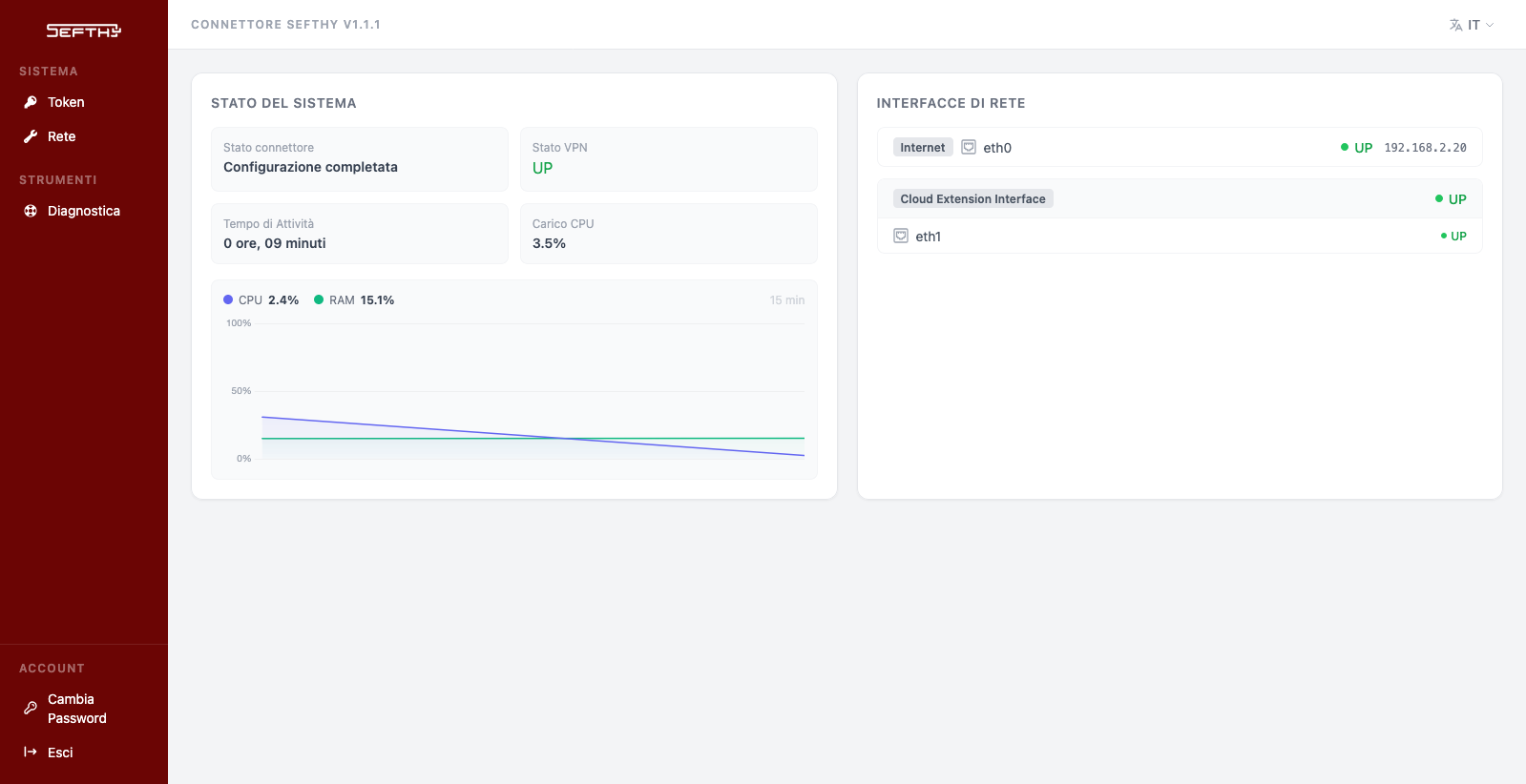The image size is (1526, 784).
Task: Click the 'Tempo di Attività' label
Action: click(x=268, y=224)
